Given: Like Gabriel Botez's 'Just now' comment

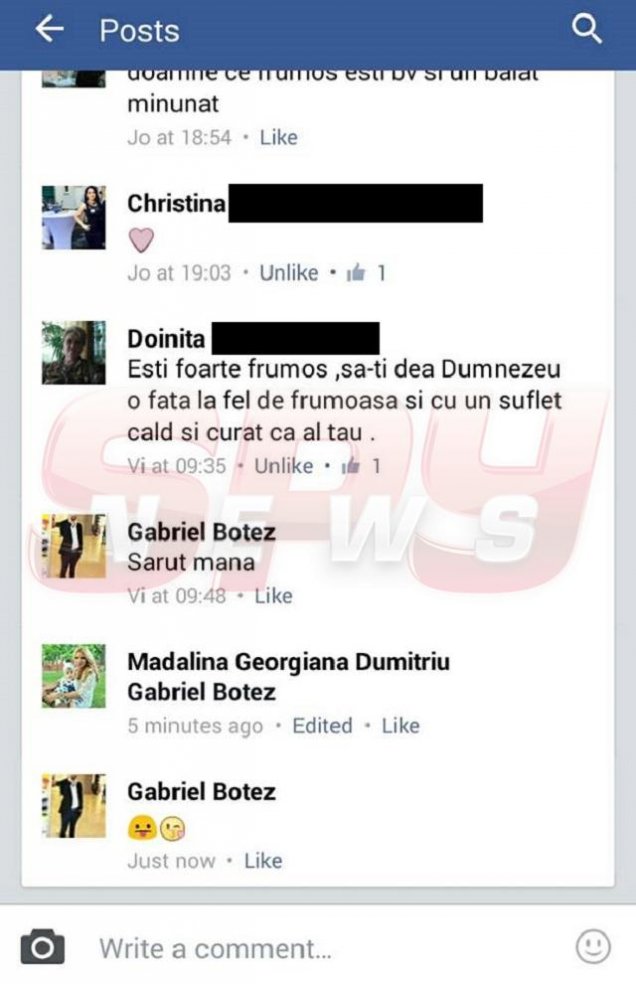Looking at the screenshot, I should (263, 860).
